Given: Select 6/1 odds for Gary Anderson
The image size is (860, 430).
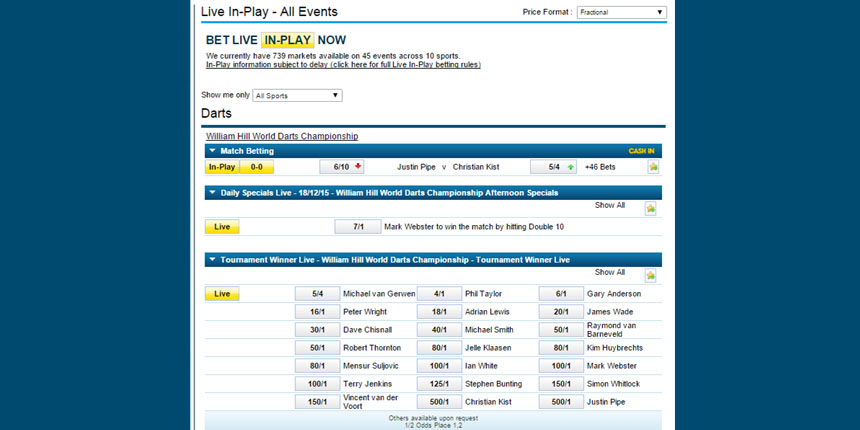Looking at the screenshot, I should coord(561,294).
